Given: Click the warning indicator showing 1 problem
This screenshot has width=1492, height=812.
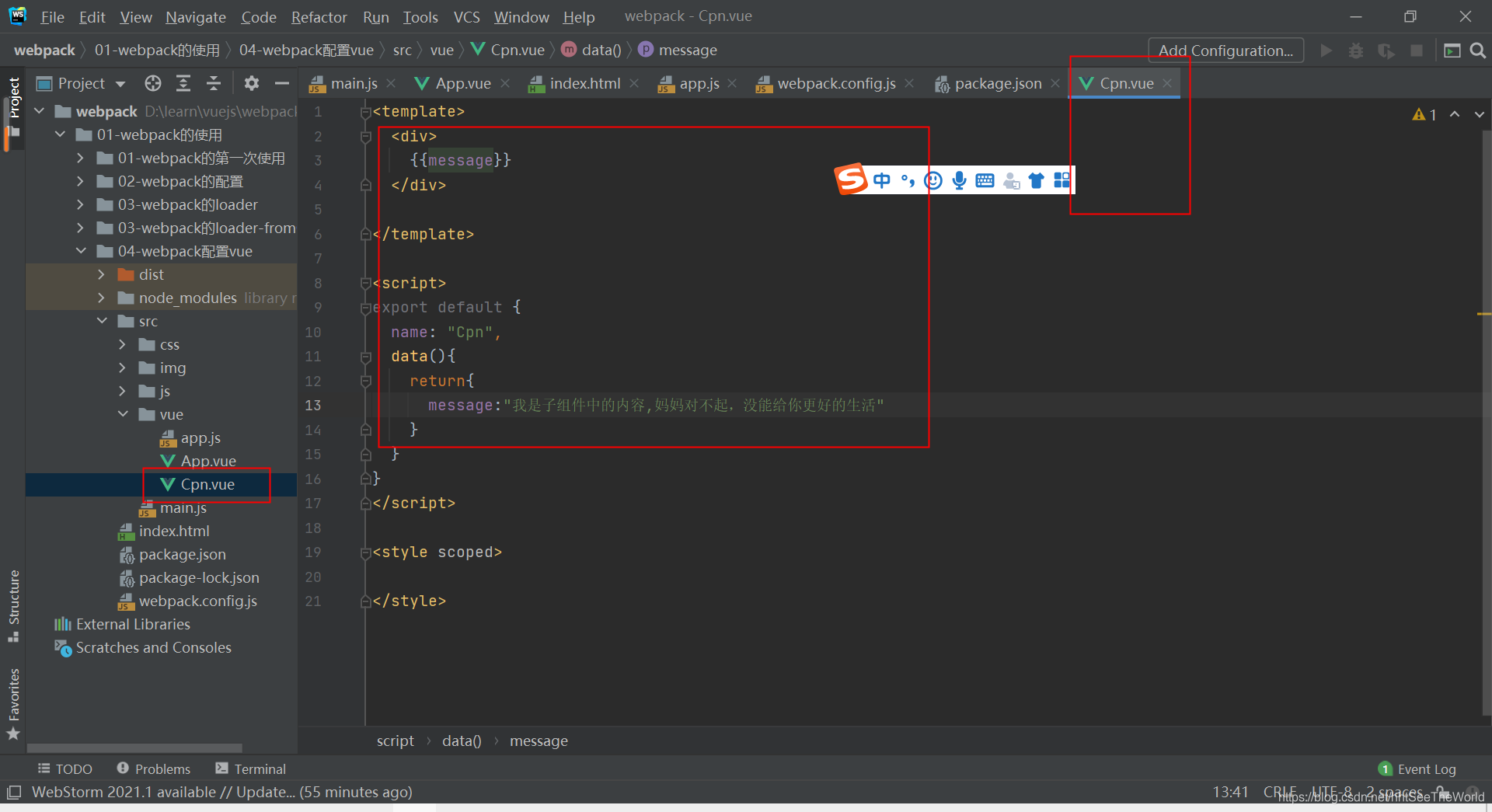Looking at the screenshot, I should pyautogui.click(x=1424, y=114).
